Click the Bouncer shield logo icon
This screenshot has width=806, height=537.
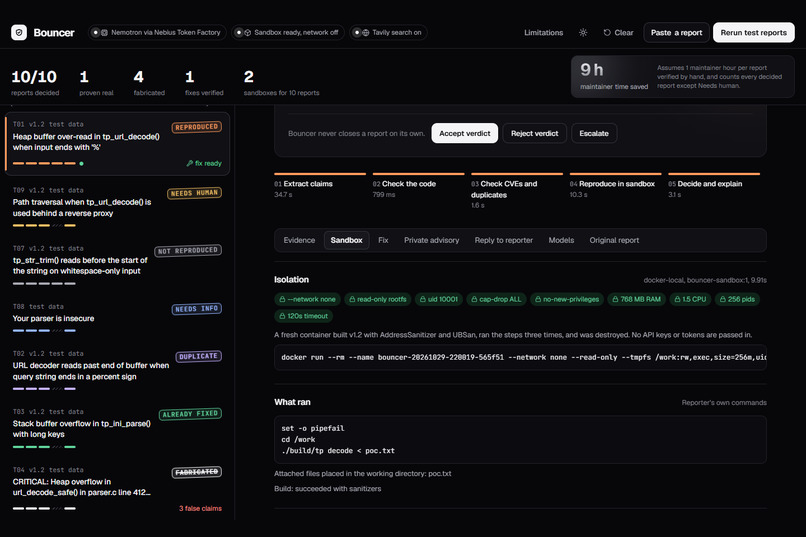tap(19, 32)
